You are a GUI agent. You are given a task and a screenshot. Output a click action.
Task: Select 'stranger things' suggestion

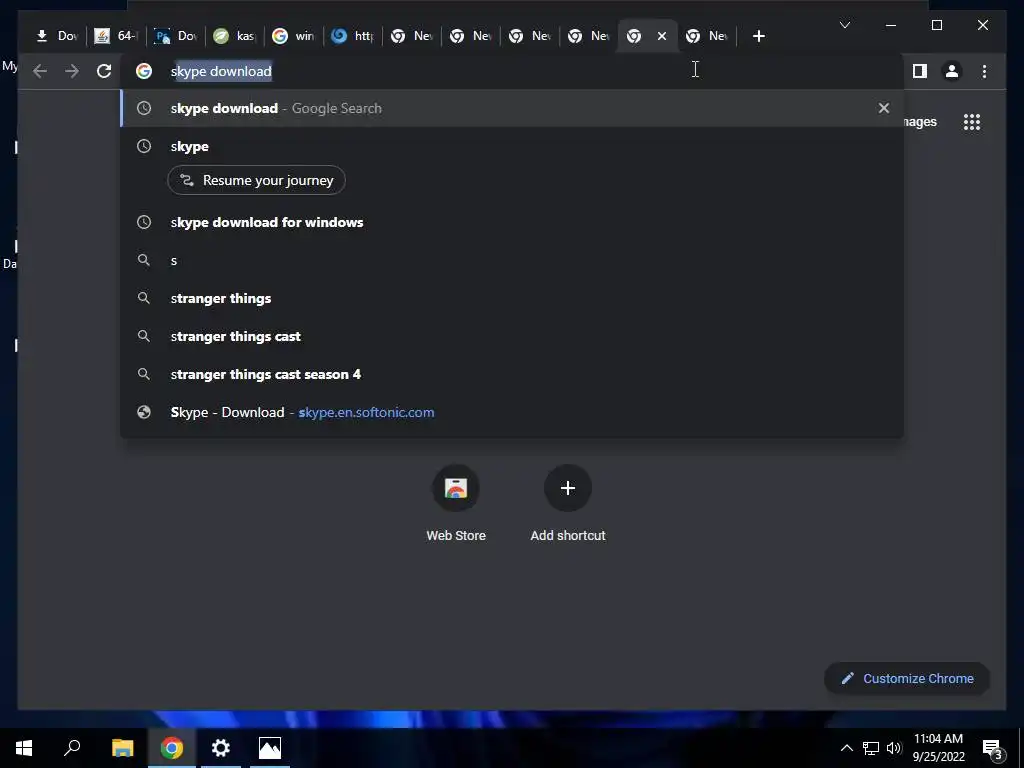(x=512, y=298)
